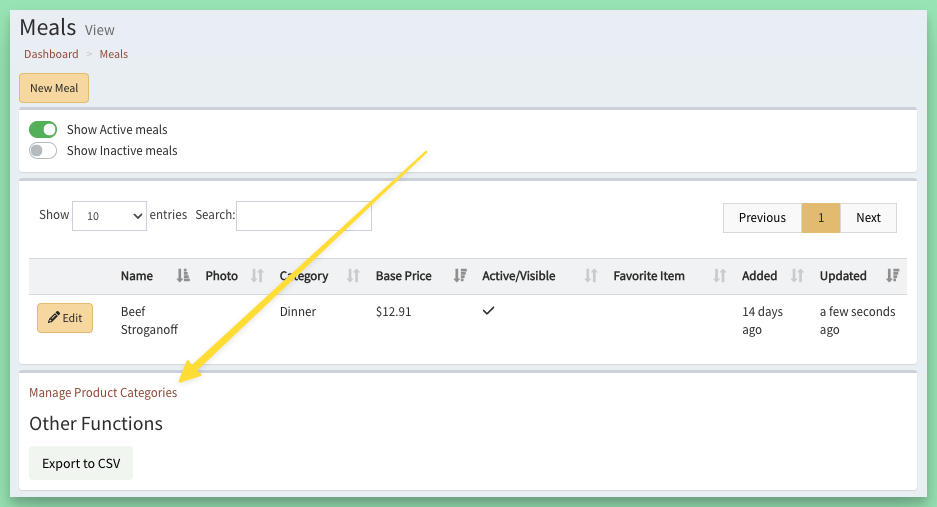This screenshot has width=937, height=507.
Task: Click the Beef Stroganoff name cell
Action: [x=149, y=320]
